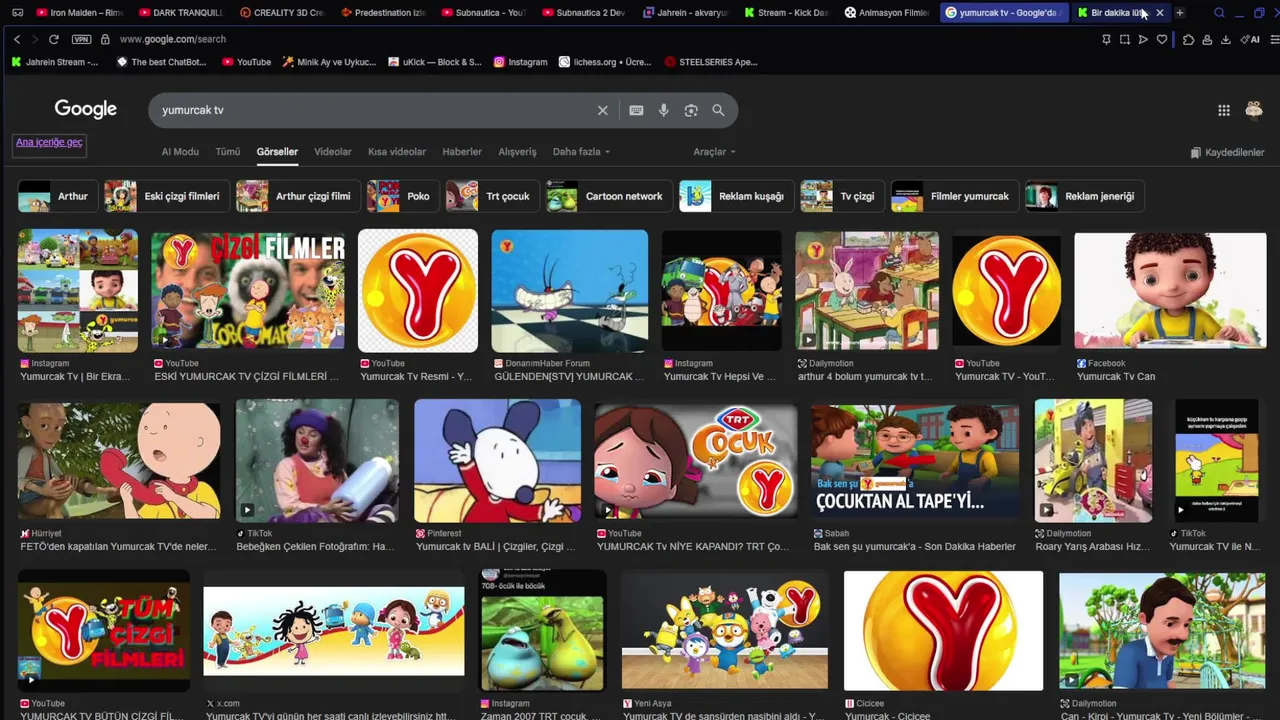This screenshot has width=1280, height=720.
Task: Open the 'Iron Maiden' browser tab
Action: tap(80, 13)
